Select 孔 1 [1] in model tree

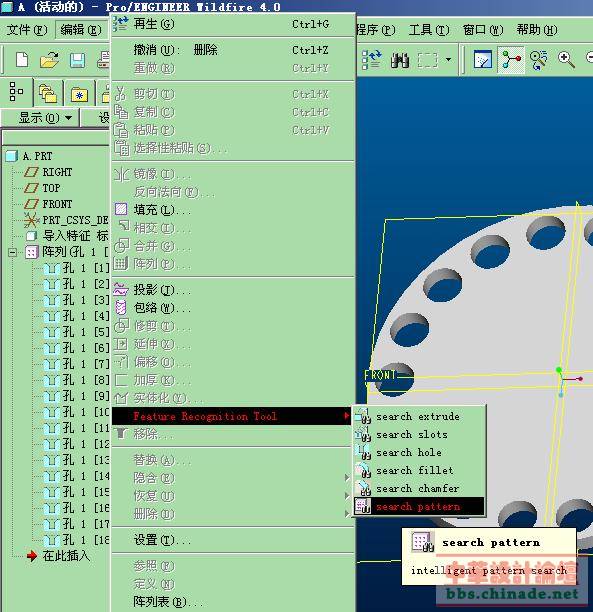(77, 268)
